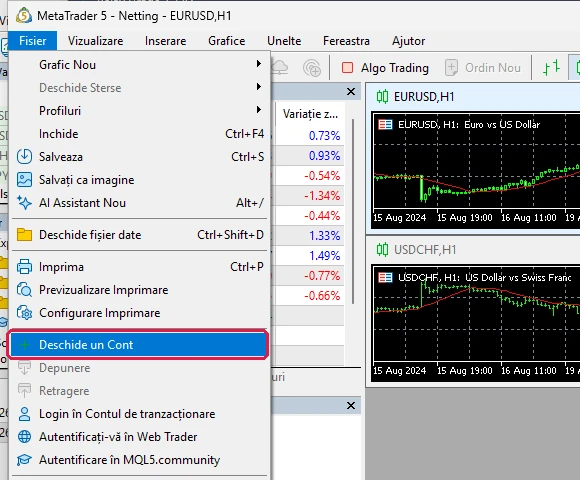Select Salveaza menu entry text
Image resolution: width=580 pixels, height=480 pixels.
(61, 157)
